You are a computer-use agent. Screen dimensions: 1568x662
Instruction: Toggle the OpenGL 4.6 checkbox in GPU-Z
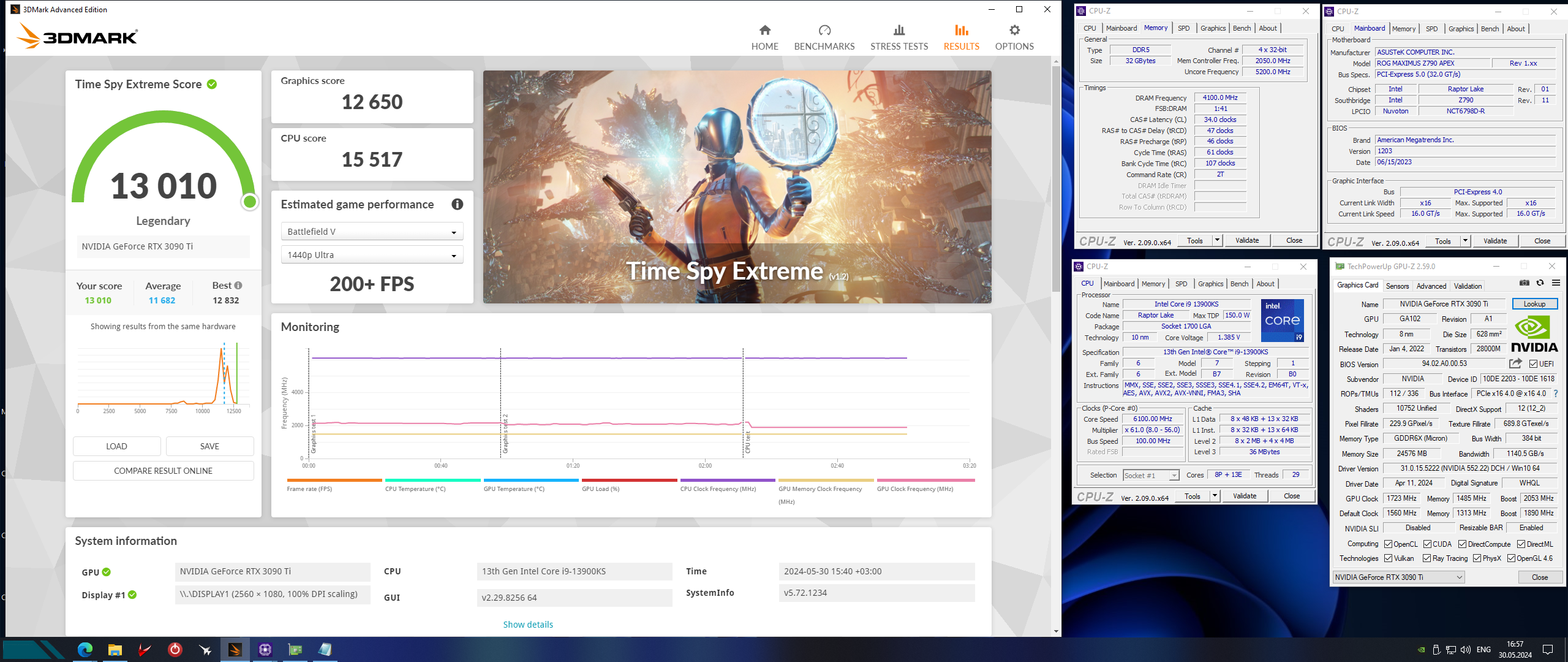pos(1511,558)
